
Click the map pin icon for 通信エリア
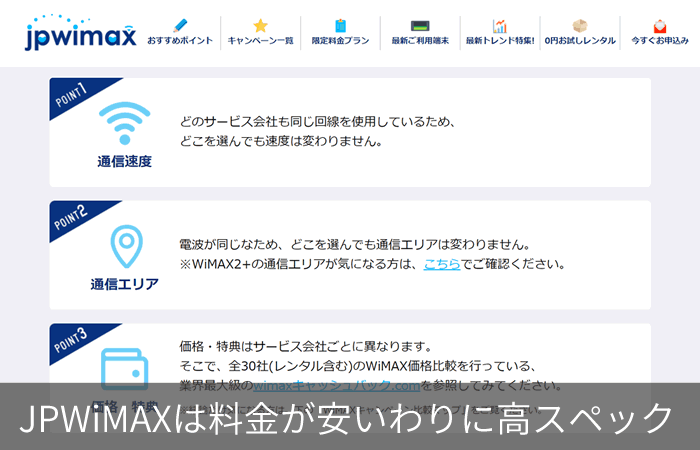pos(127,246)
